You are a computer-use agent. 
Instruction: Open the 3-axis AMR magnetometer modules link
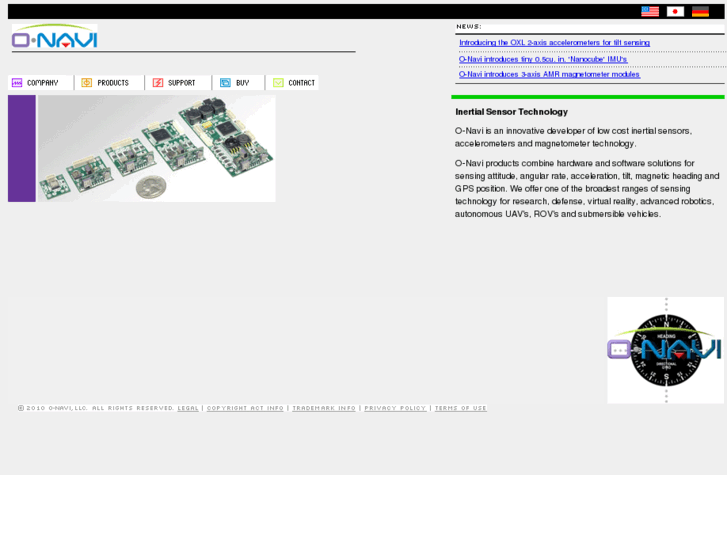(x=549, y=74)
